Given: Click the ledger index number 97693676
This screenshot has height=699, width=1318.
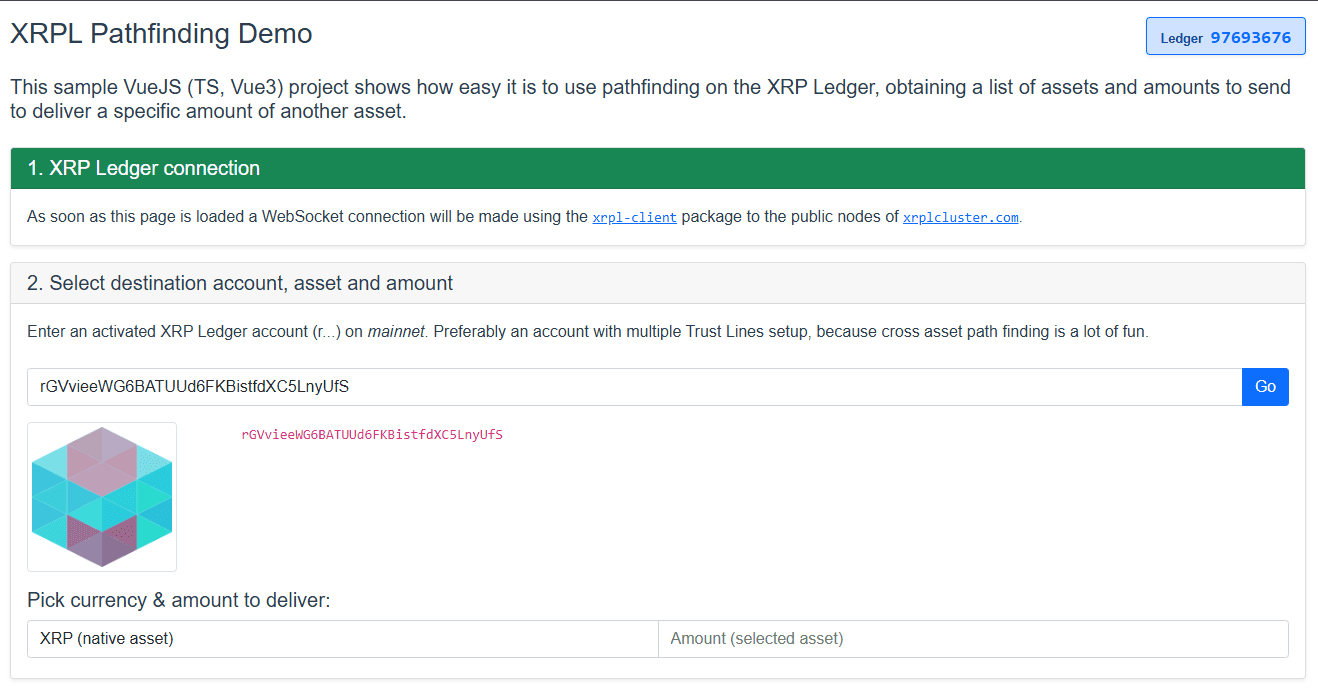Looking at the screenshot, I should (1250, 38).
